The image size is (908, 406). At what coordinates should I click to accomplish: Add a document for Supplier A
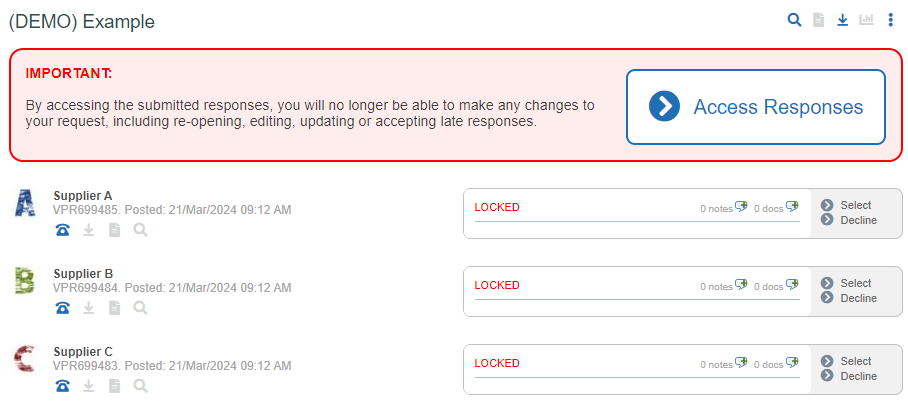pyautogui.click(x=793, y=207)
